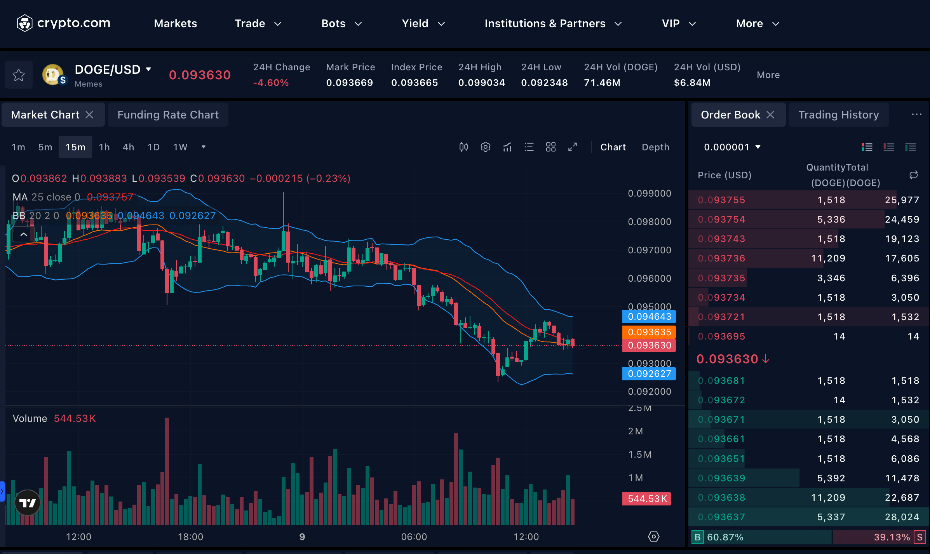
Task: Expand the Bots menu
Action: point(342,23)
